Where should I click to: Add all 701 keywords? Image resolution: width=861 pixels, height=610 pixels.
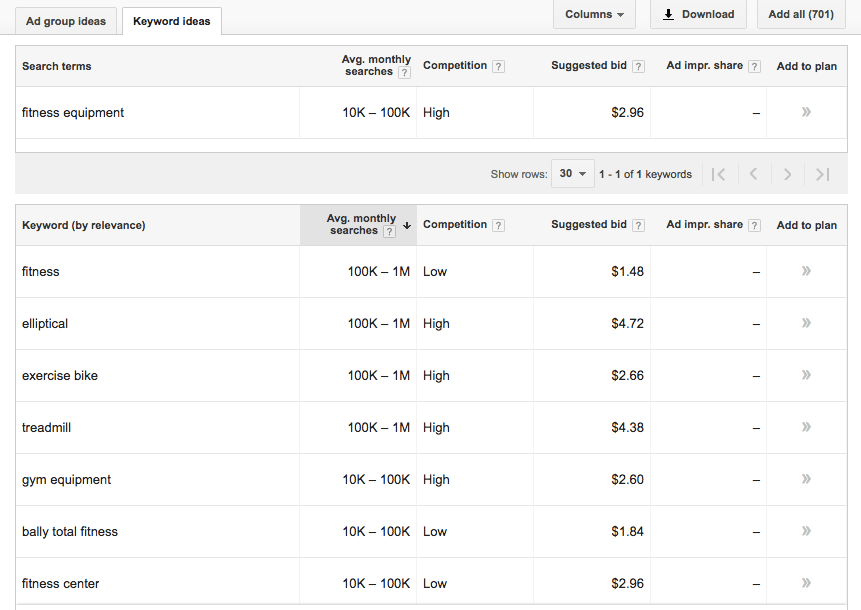800,14
